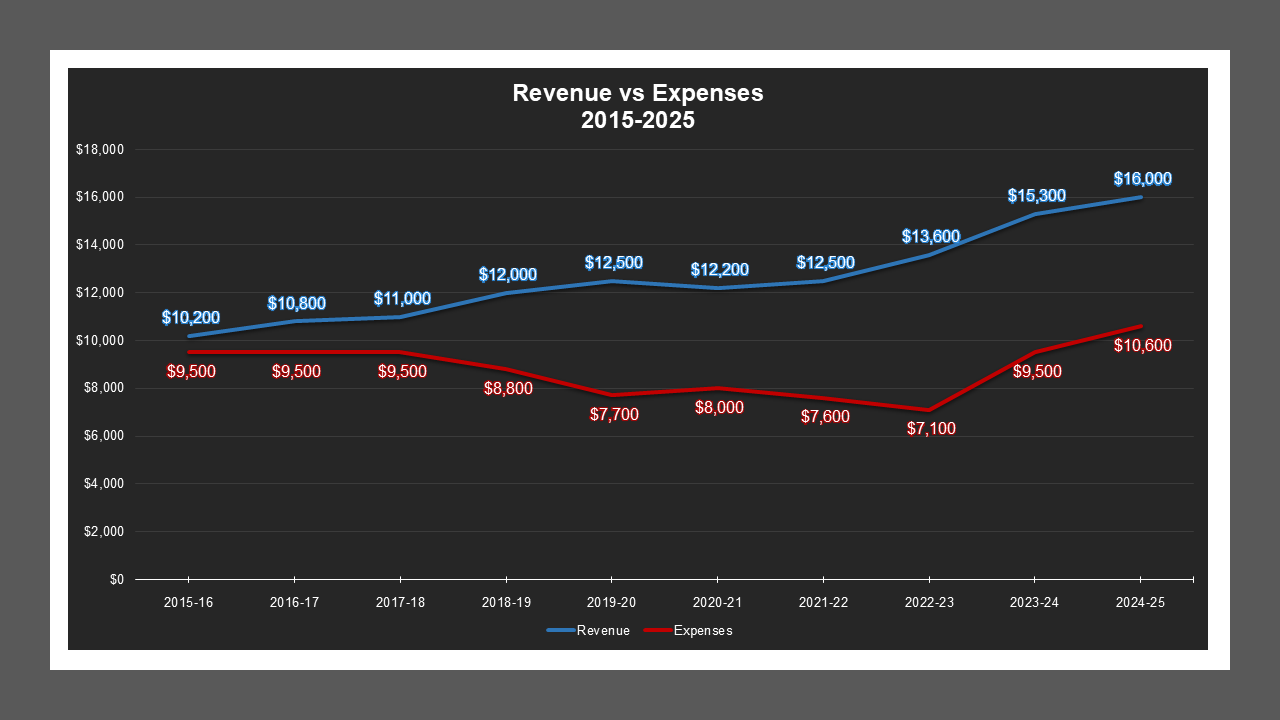Select the 2024-25 axis label
This screenshot has height=720, width=1280.
click(x=1141, y=602)
